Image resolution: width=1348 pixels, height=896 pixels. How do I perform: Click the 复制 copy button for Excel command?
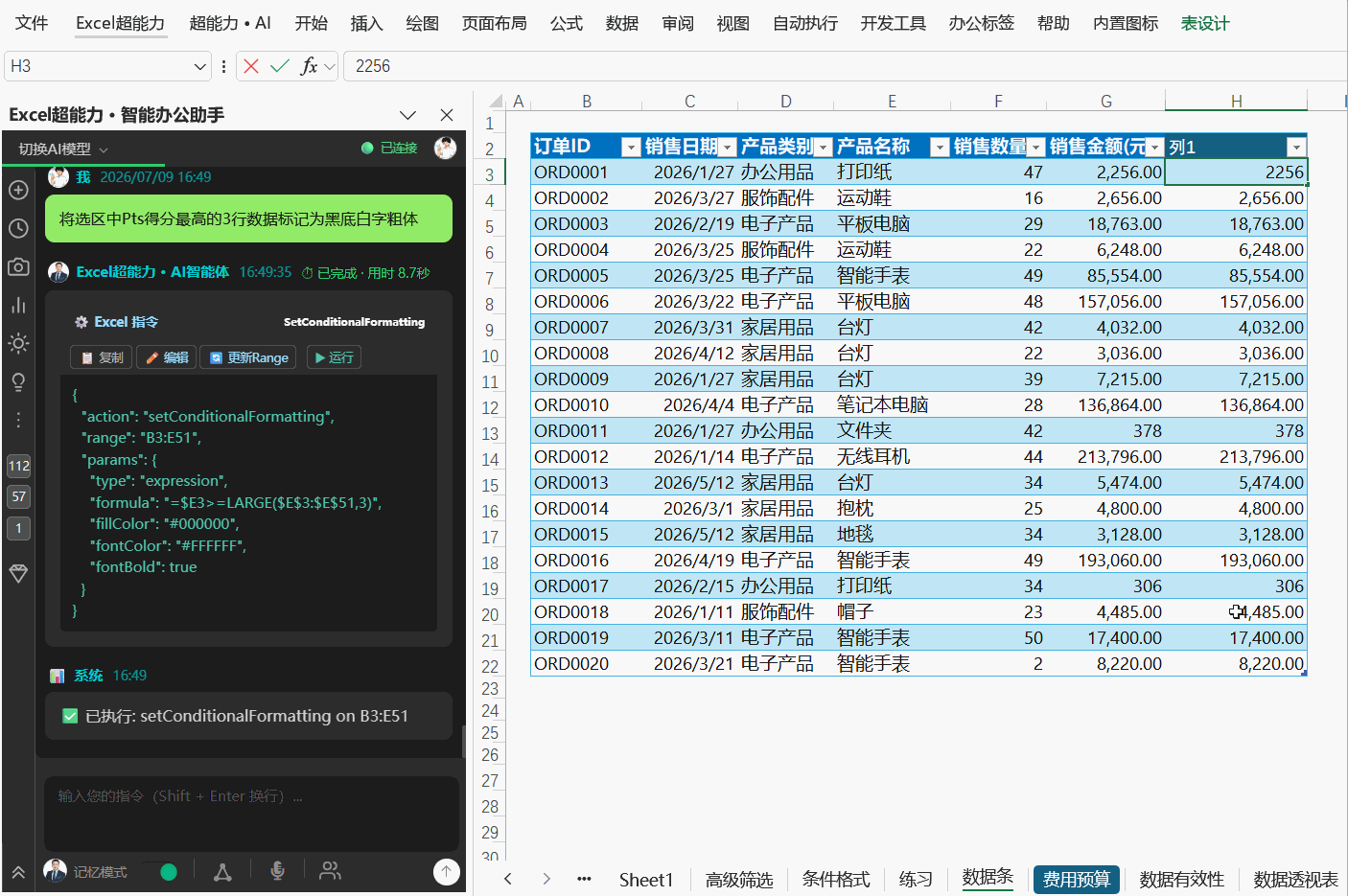(103, 357)
